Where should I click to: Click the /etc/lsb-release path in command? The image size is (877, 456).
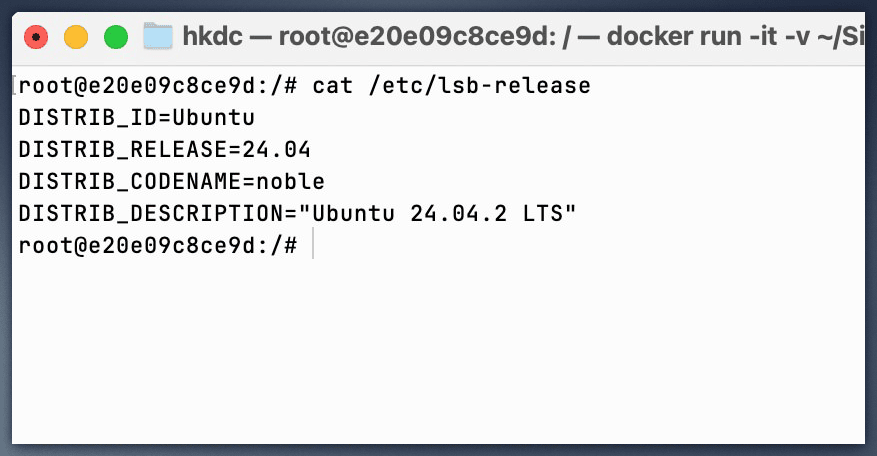[480, 87]
